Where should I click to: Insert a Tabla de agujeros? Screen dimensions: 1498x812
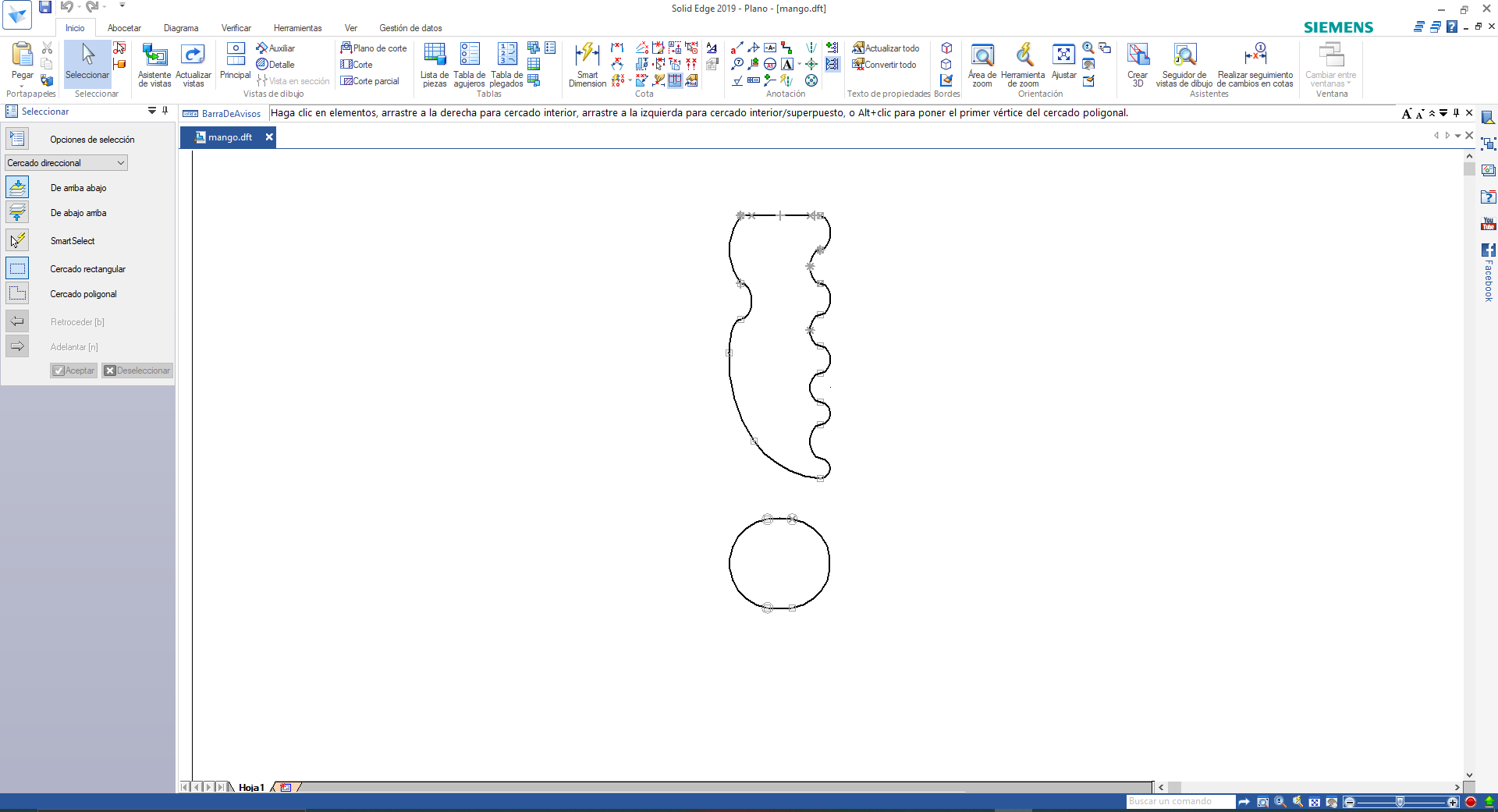click(469, 66)
